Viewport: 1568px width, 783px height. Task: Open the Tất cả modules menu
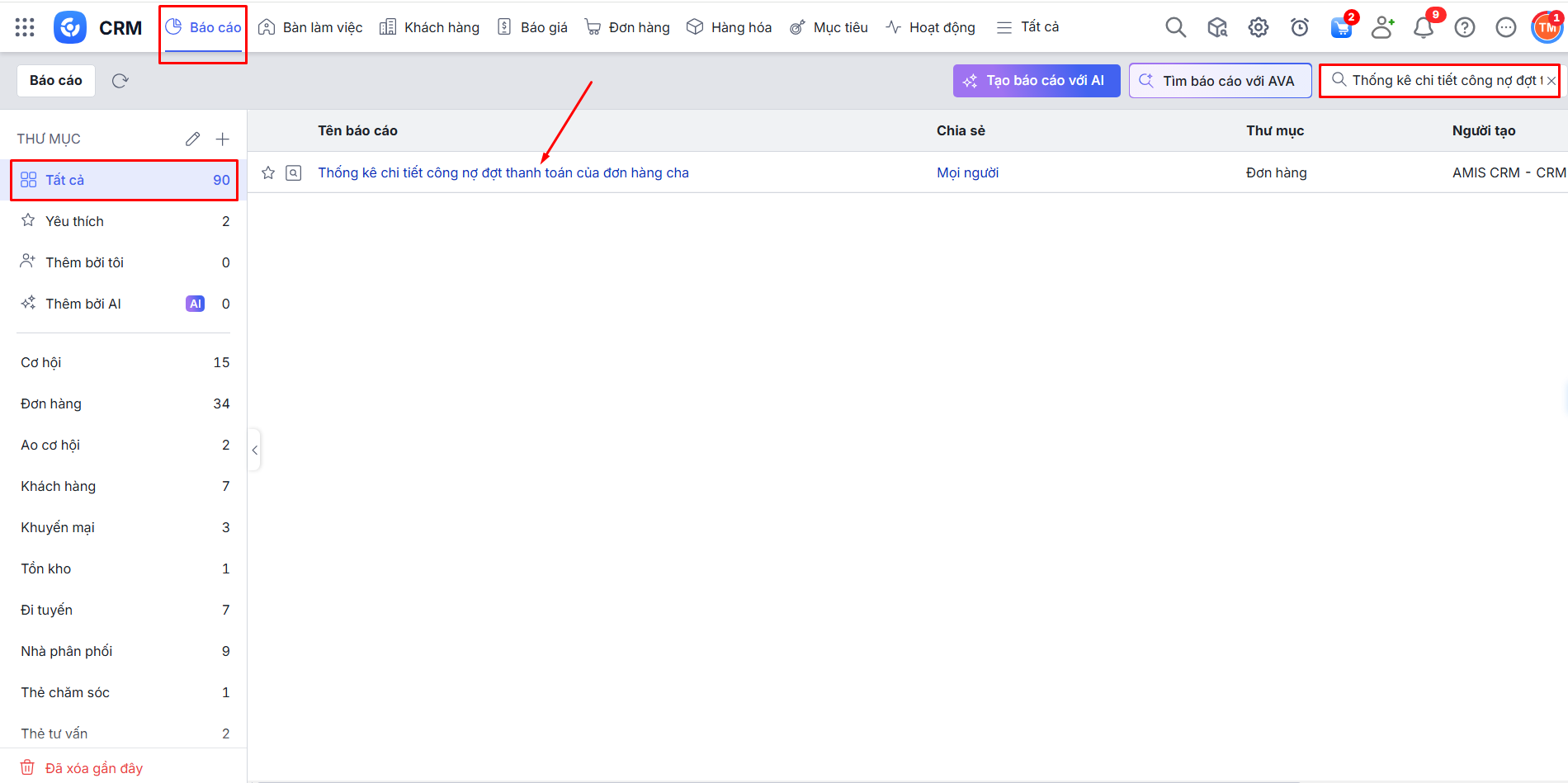pyautogui.click(x=1027, y=27)
